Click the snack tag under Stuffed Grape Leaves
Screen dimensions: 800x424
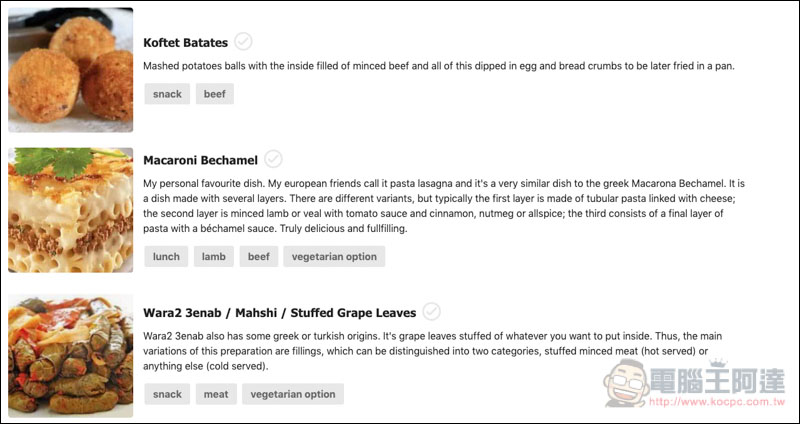[167, 394]
